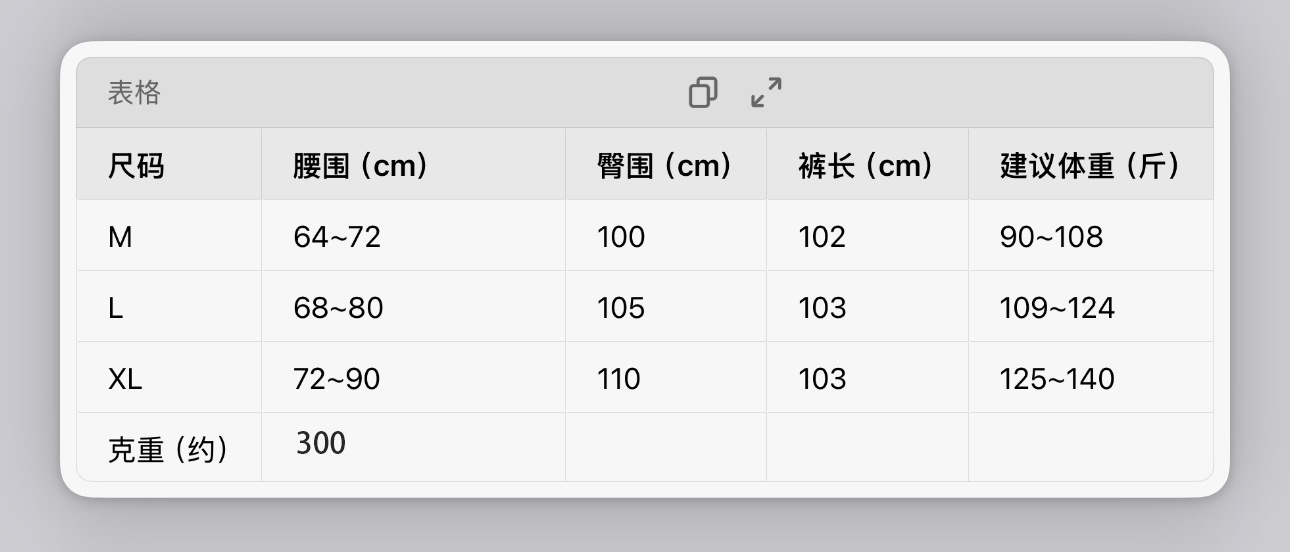The image size is (1290, 552).
Task: Select the size XL row label
Action: 125,379
